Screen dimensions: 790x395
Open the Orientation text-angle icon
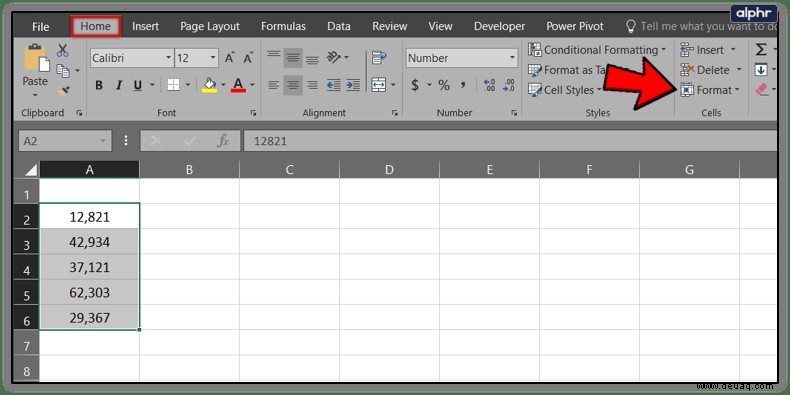tap(334, 57)
